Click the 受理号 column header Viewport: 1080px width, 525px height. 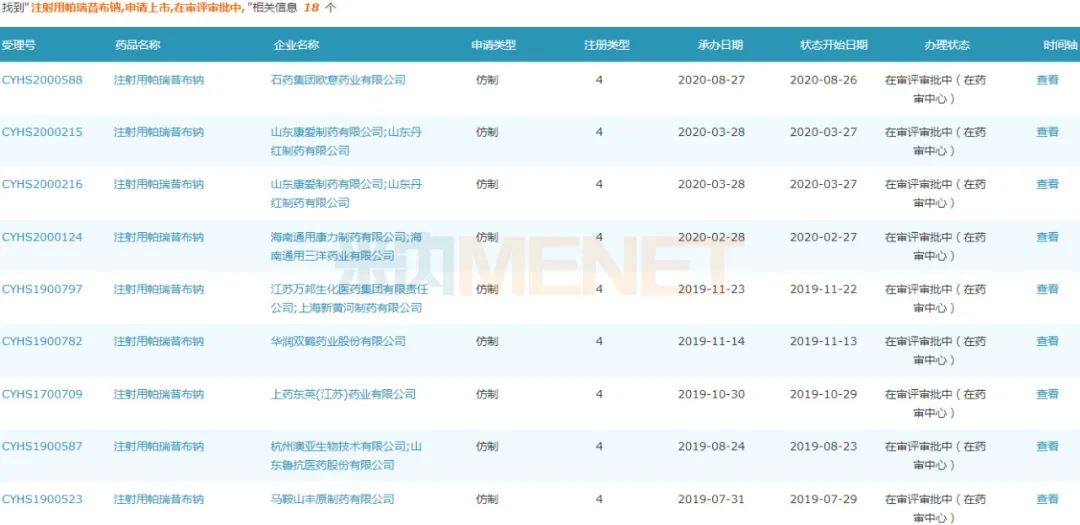coord(19,45)
